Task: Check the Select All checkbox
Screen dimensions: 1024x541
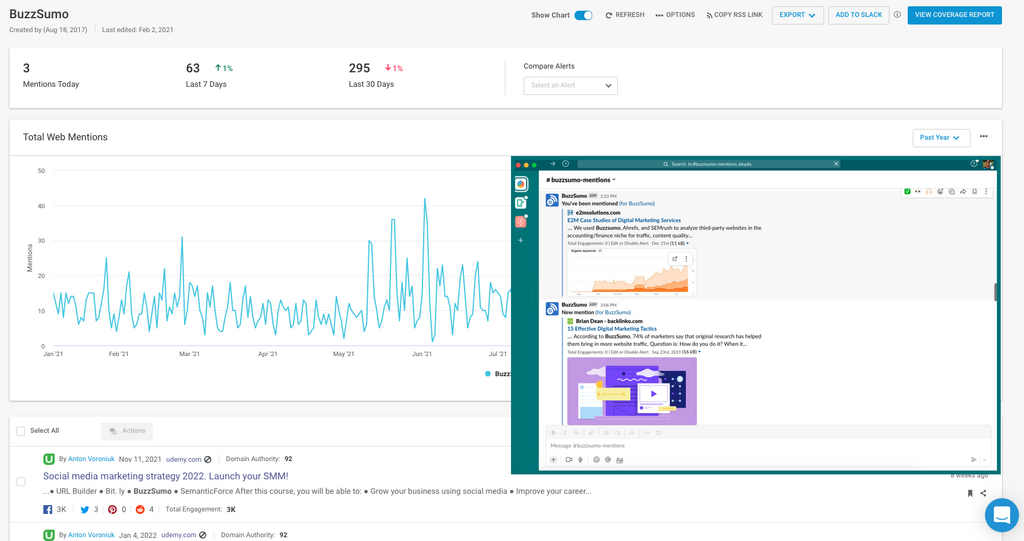Action: 21,431
